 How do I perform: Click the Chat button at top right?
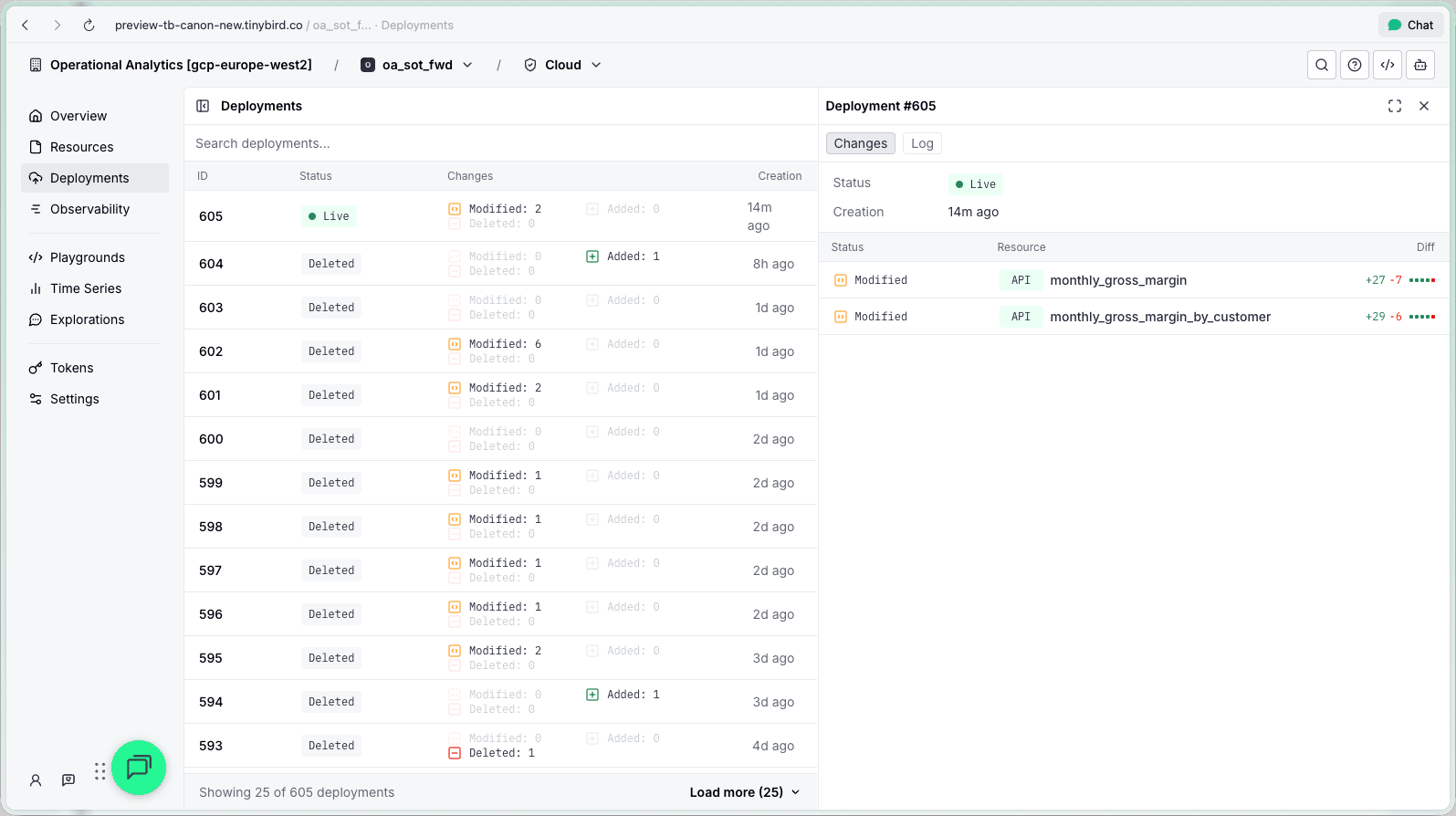click(1410, 26)
